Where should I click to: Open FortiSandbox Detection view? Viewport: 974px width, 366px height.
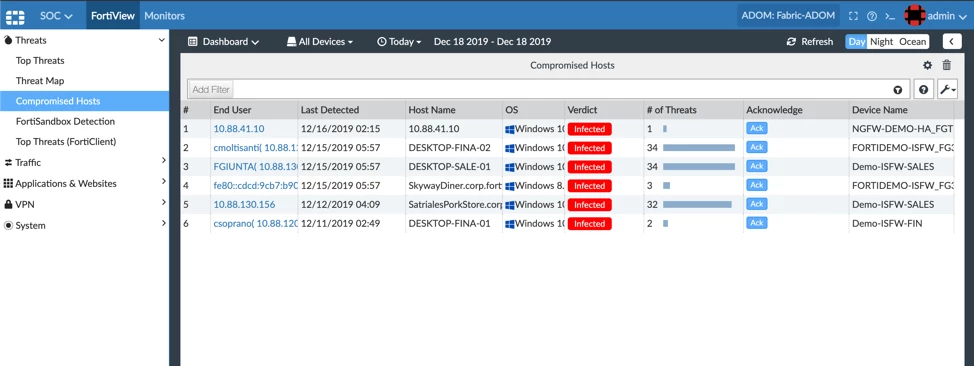65,121
